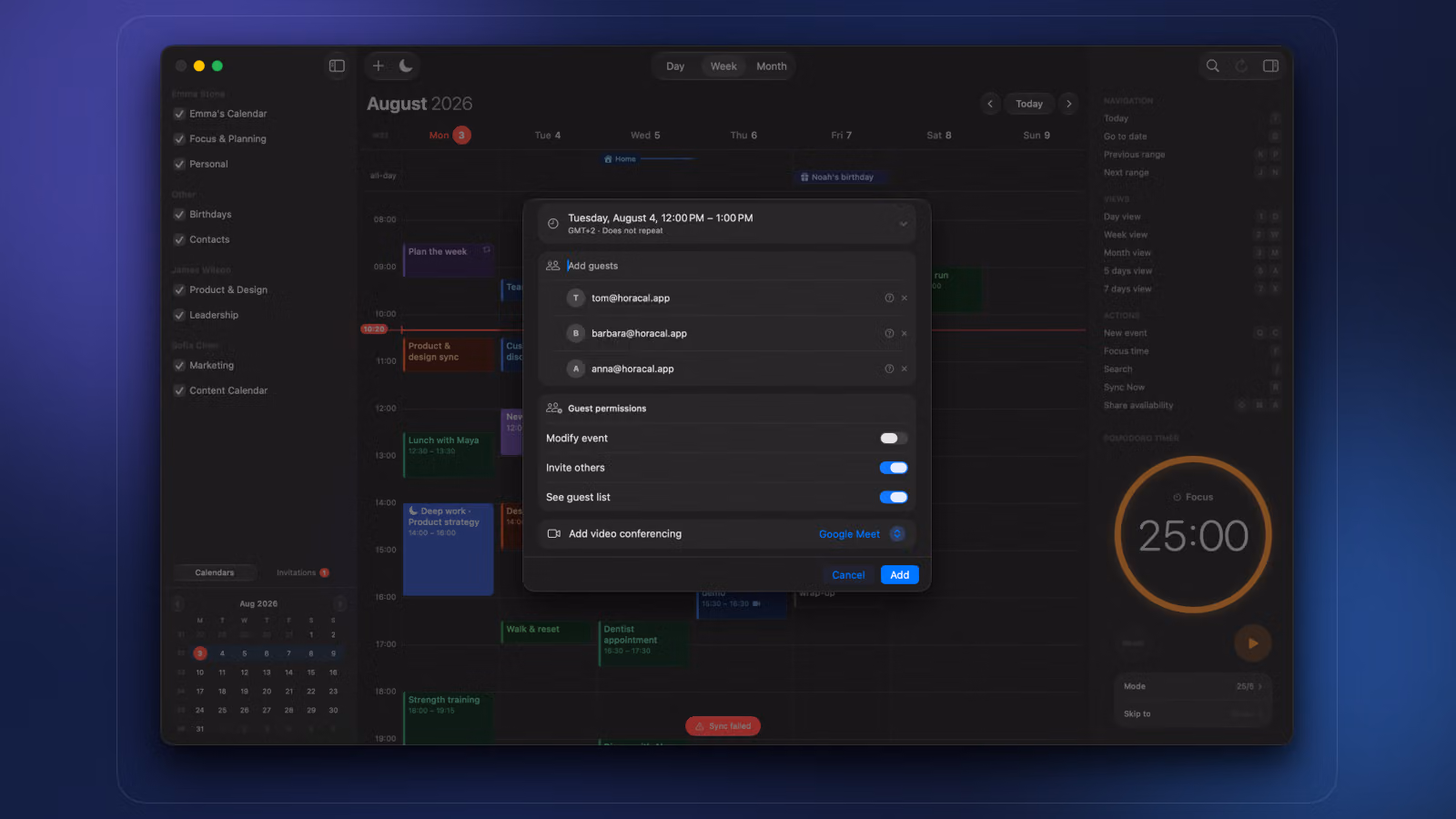Toggle the Modify event switch

coord(894,439)
